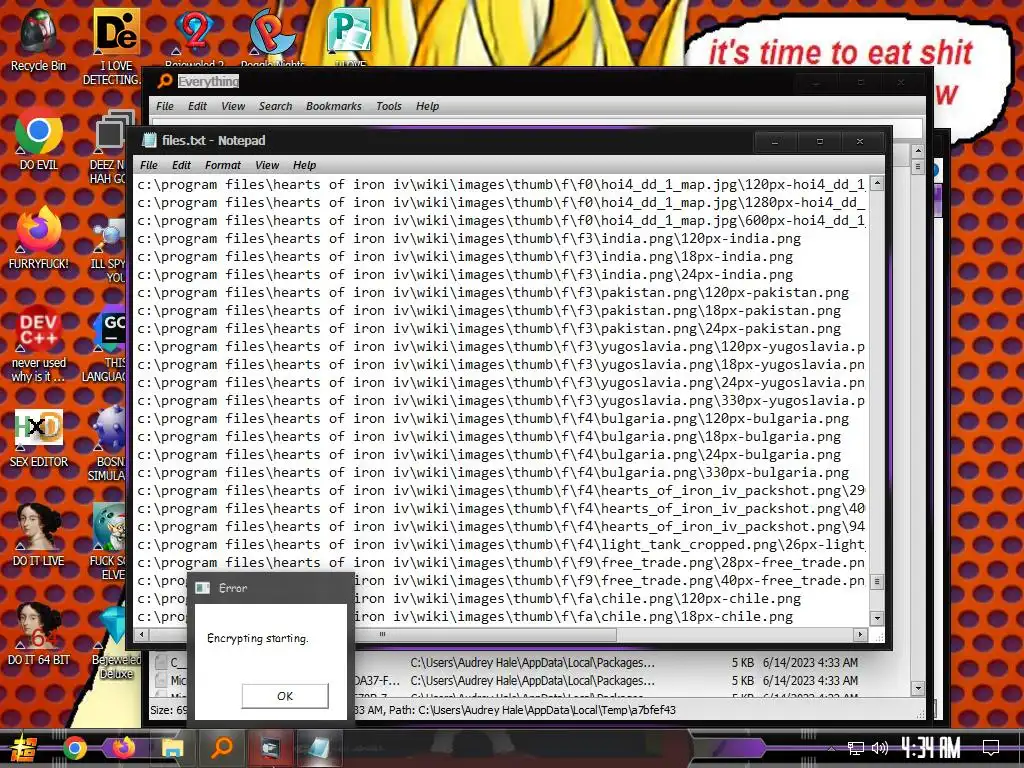Open Notepad's Format menu
Viewport: 1024px width, 768px height.
pyautogui.click(x=223, y=165)
